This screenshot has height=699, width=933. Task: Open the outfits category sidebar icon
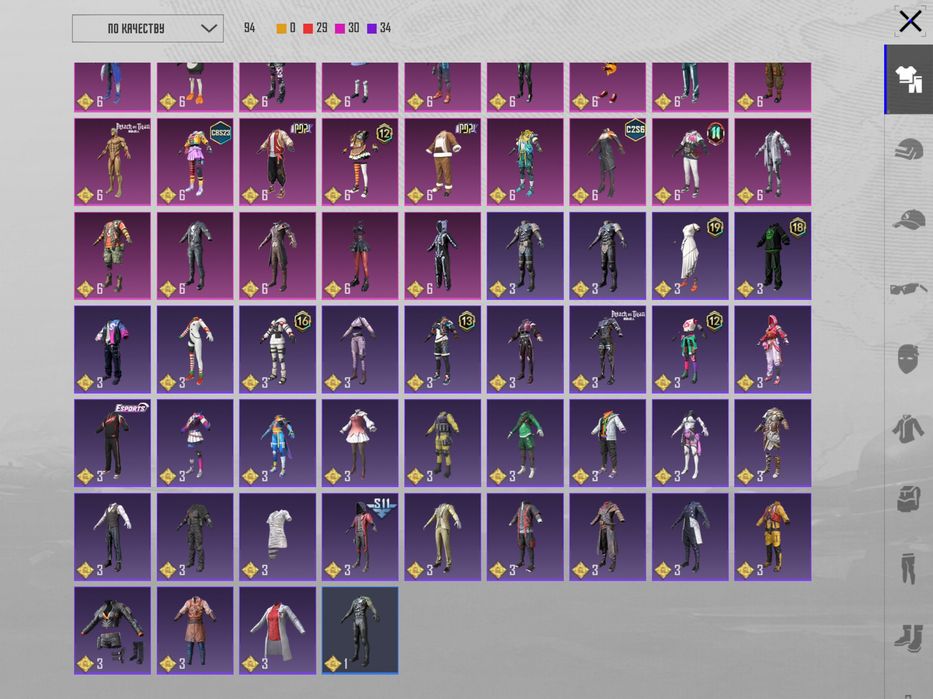tap(909, 79)
